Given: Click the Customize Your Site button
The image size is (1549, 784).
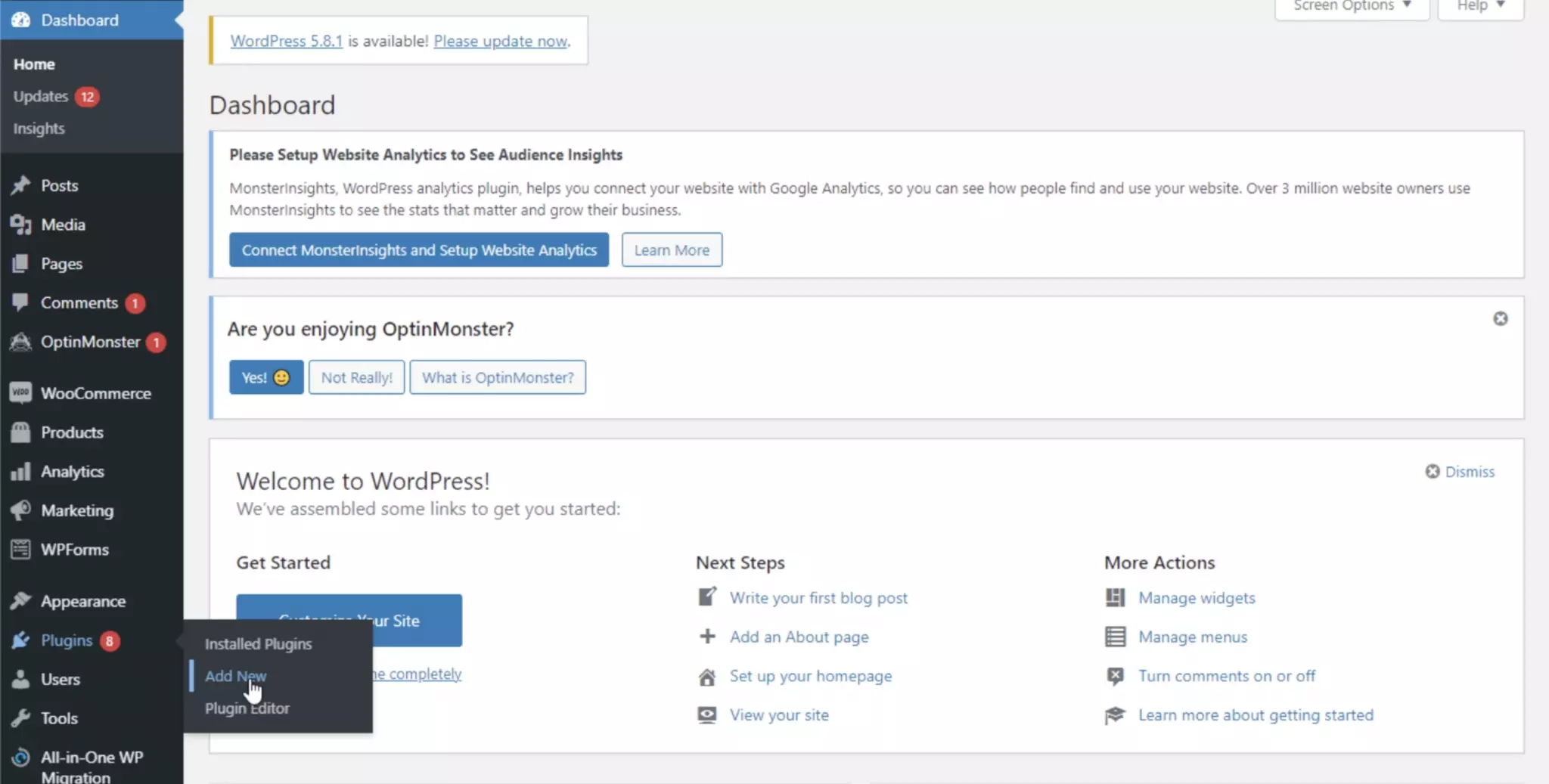Looking at the screenshot, I should (x=349, y=620).
